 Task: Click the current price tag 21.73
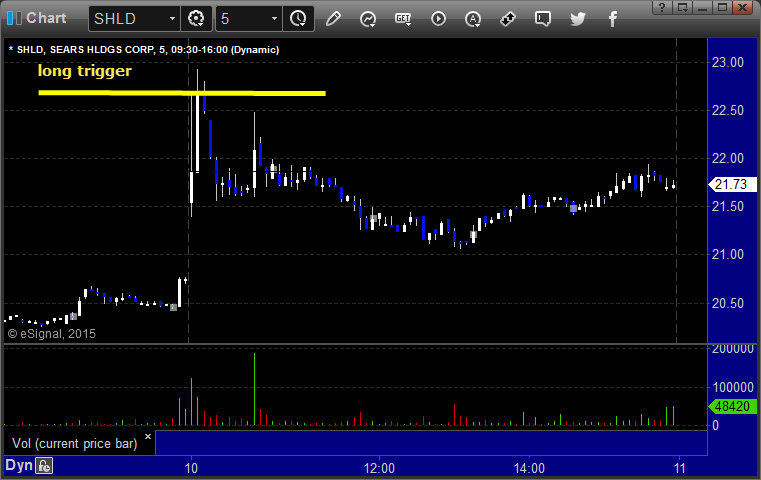731,184
